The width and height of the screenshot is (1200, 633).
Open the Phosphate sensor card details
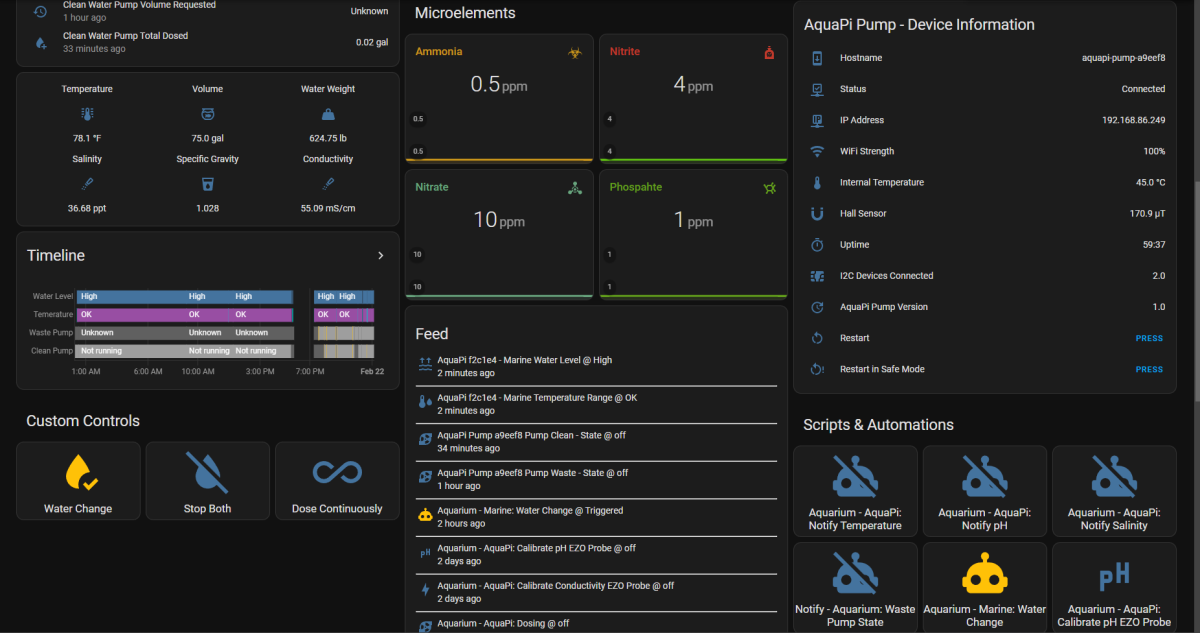(x=693, y=232)
